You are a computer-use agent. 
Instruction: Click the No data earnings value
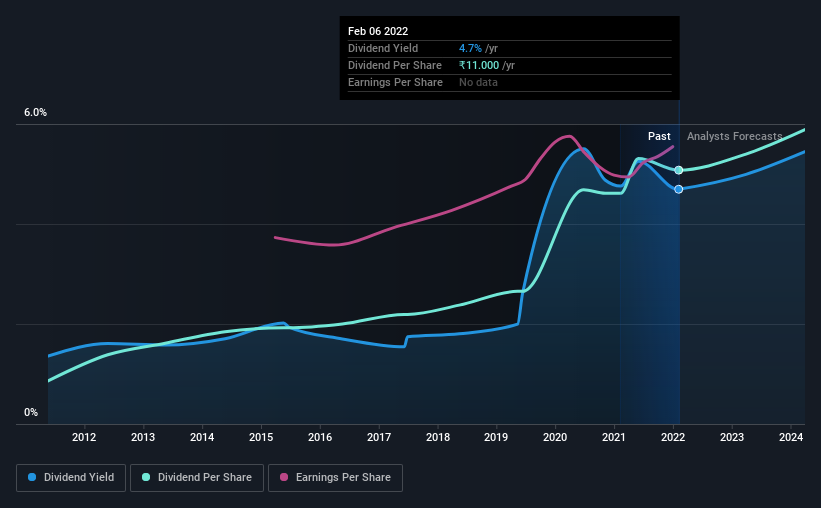point(478,82)
